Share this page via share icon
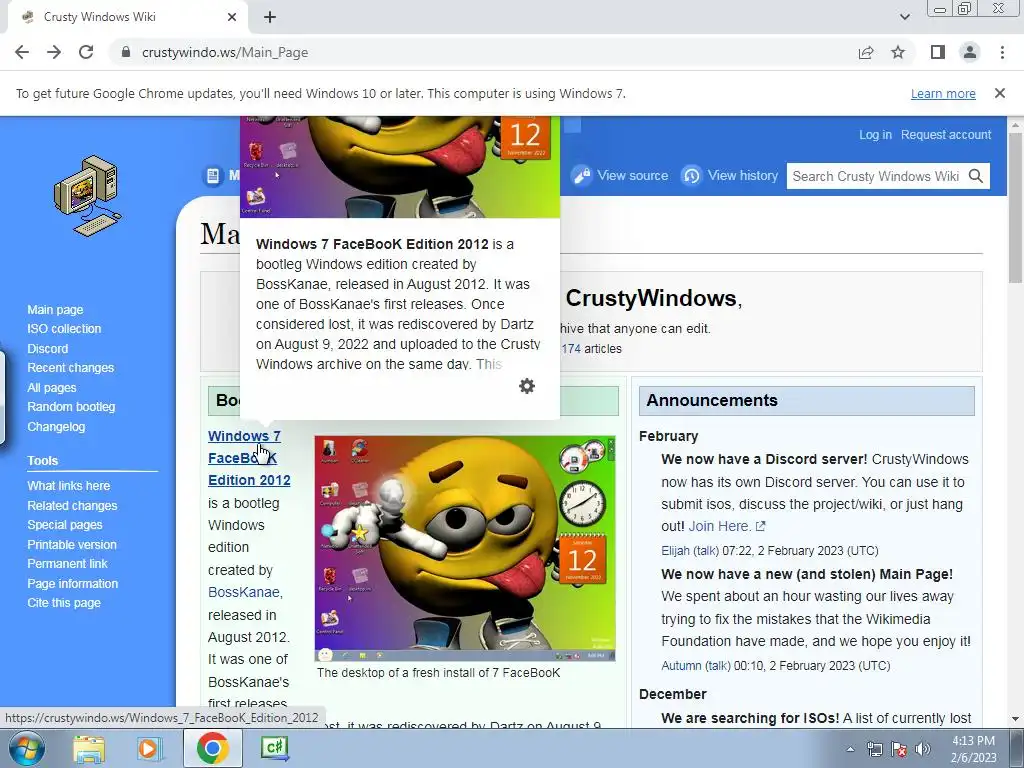1024x768 pixels. [866, 52]
